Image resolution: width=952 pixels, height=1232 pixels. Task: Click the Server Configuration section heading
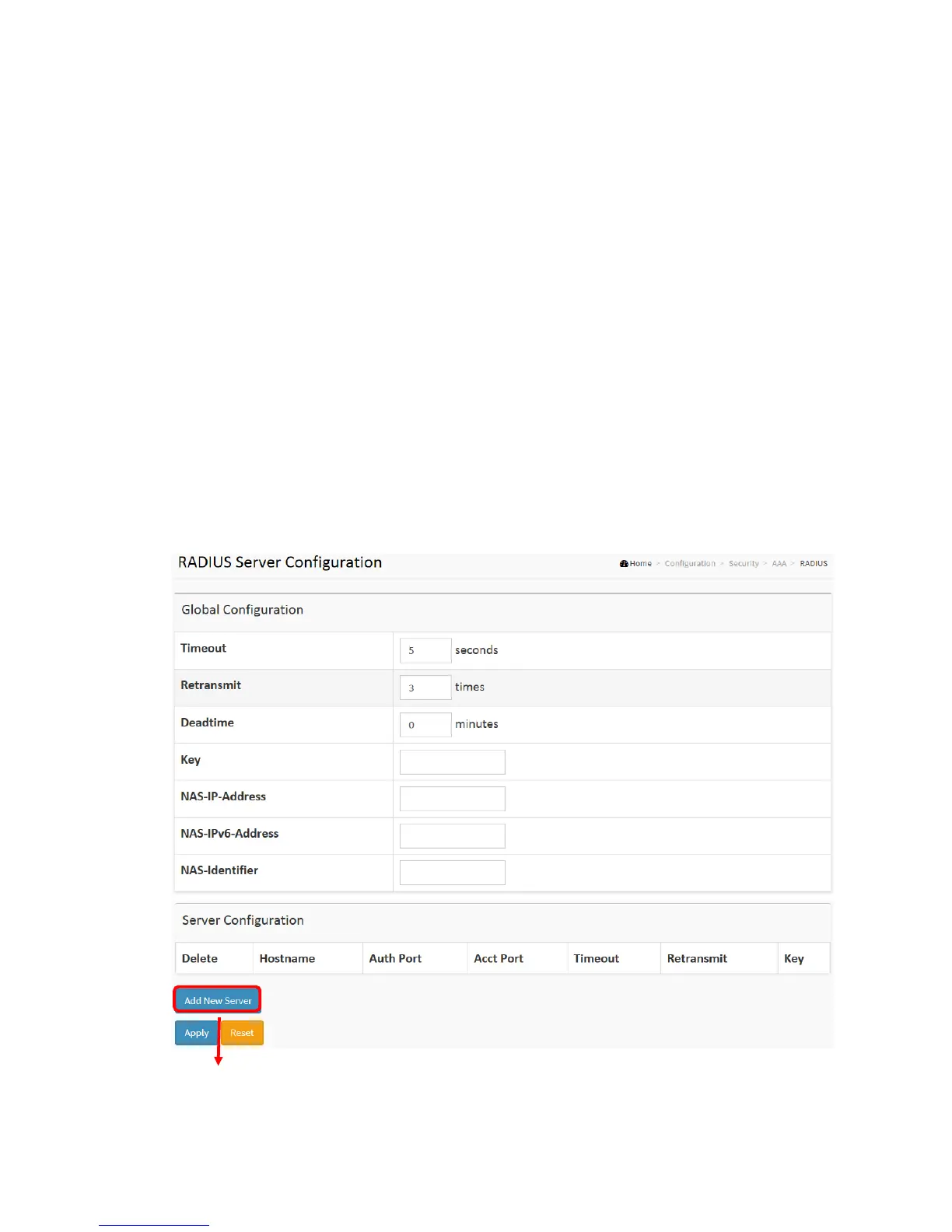tap(243, 920)
